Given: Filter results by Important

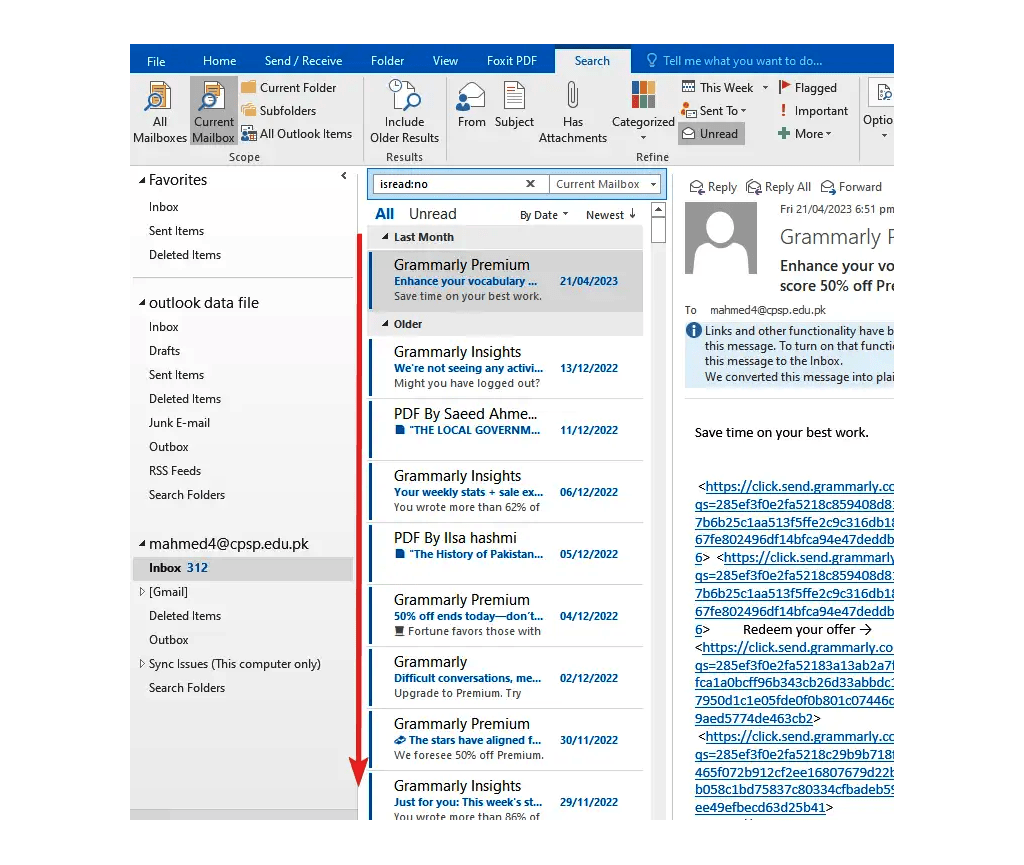Looking at the screenshot, I should click(x=813, y=110).
